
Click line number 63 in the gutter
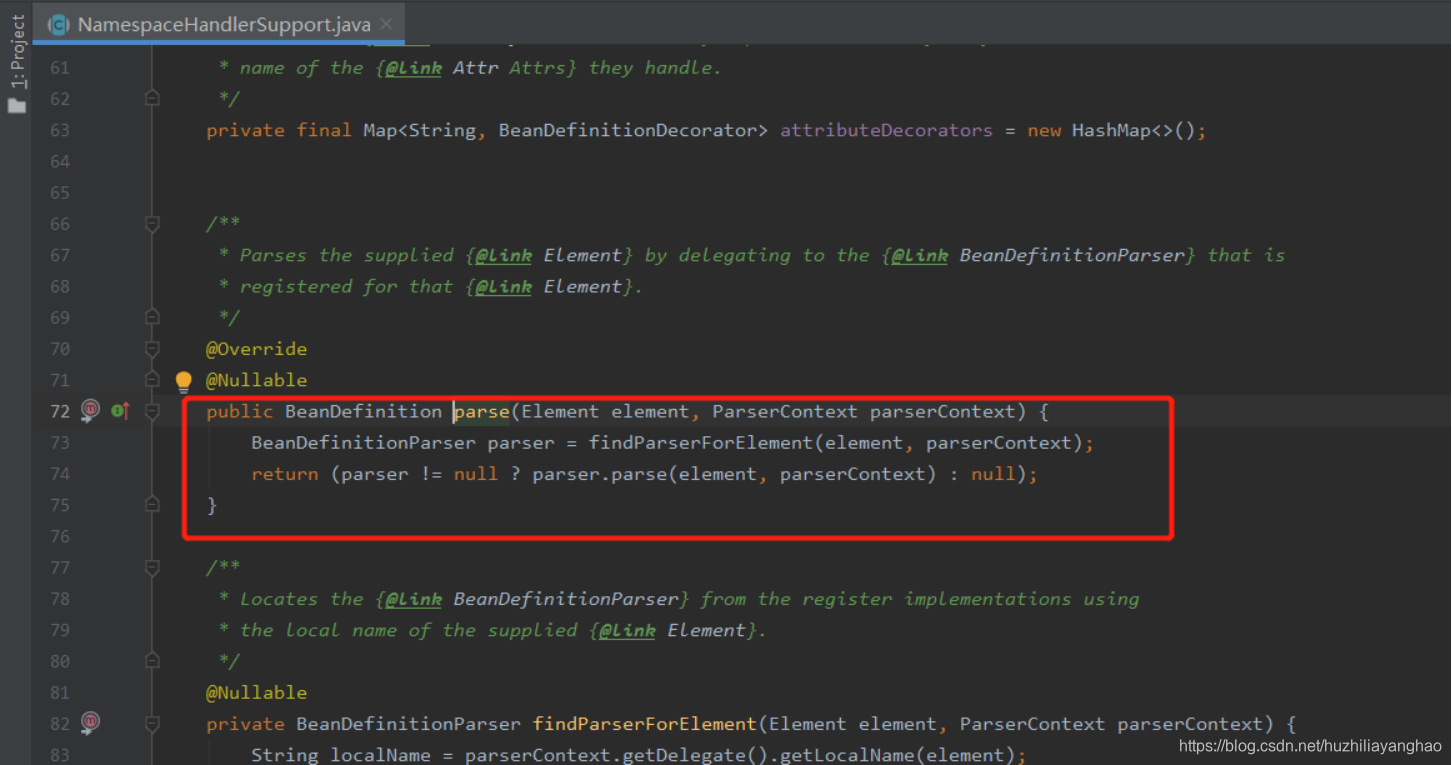60,130
